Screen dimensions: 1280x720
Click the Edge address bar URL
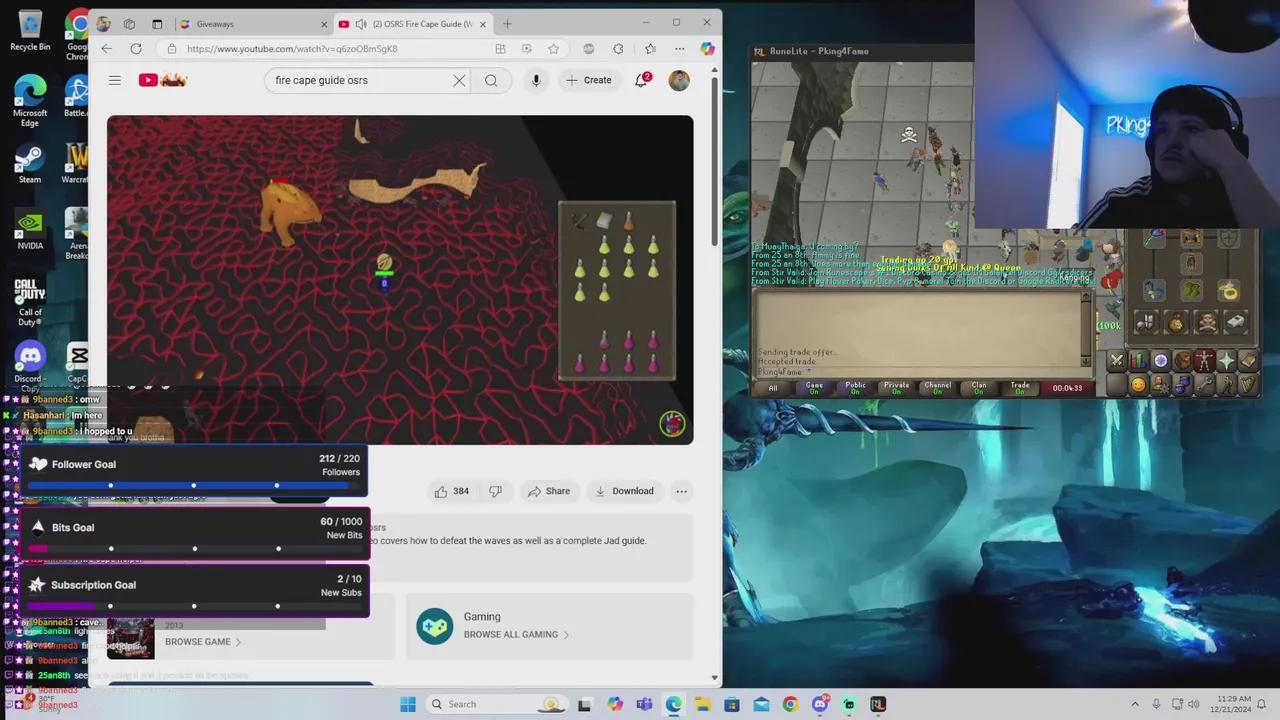[x=292, y=48]
